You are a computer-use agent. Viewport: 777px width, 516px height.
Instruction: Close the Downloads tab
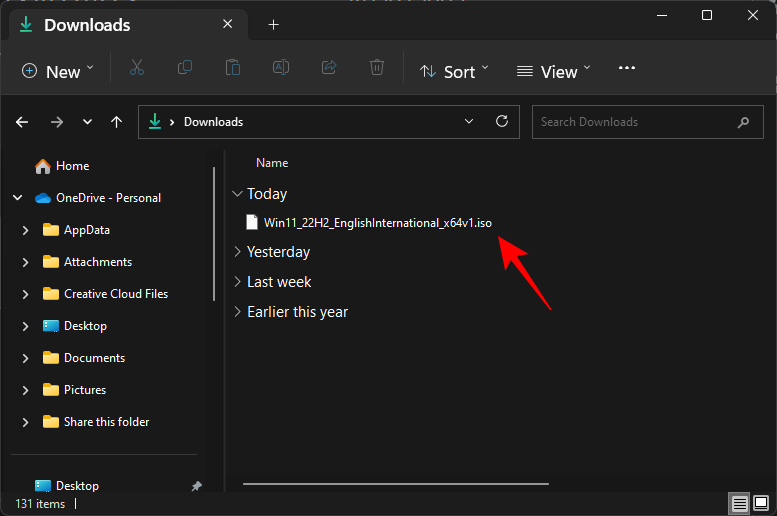coord(227,24)
